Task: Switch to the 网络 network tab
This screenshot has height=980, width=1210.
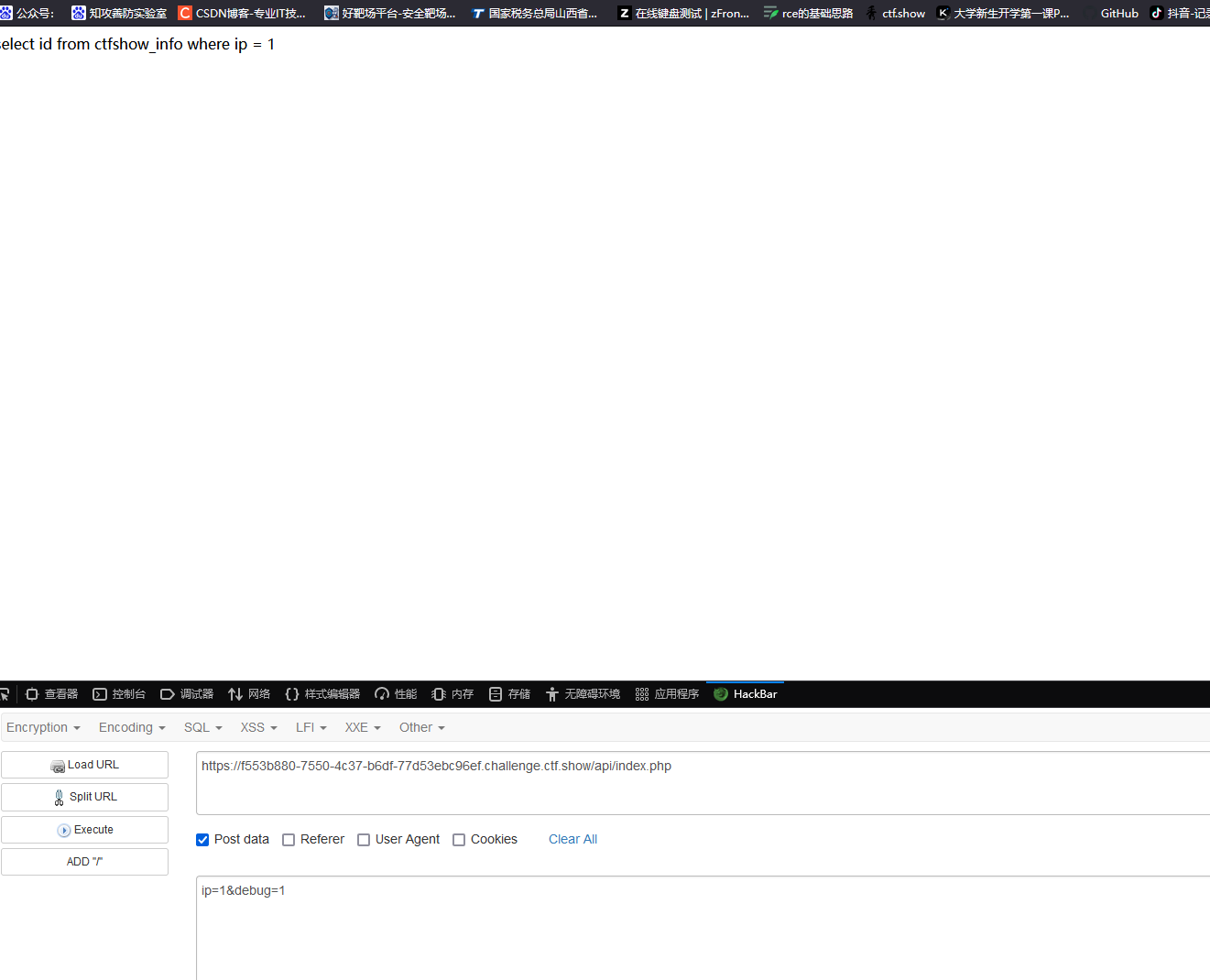Action: (x=249, y=694)
